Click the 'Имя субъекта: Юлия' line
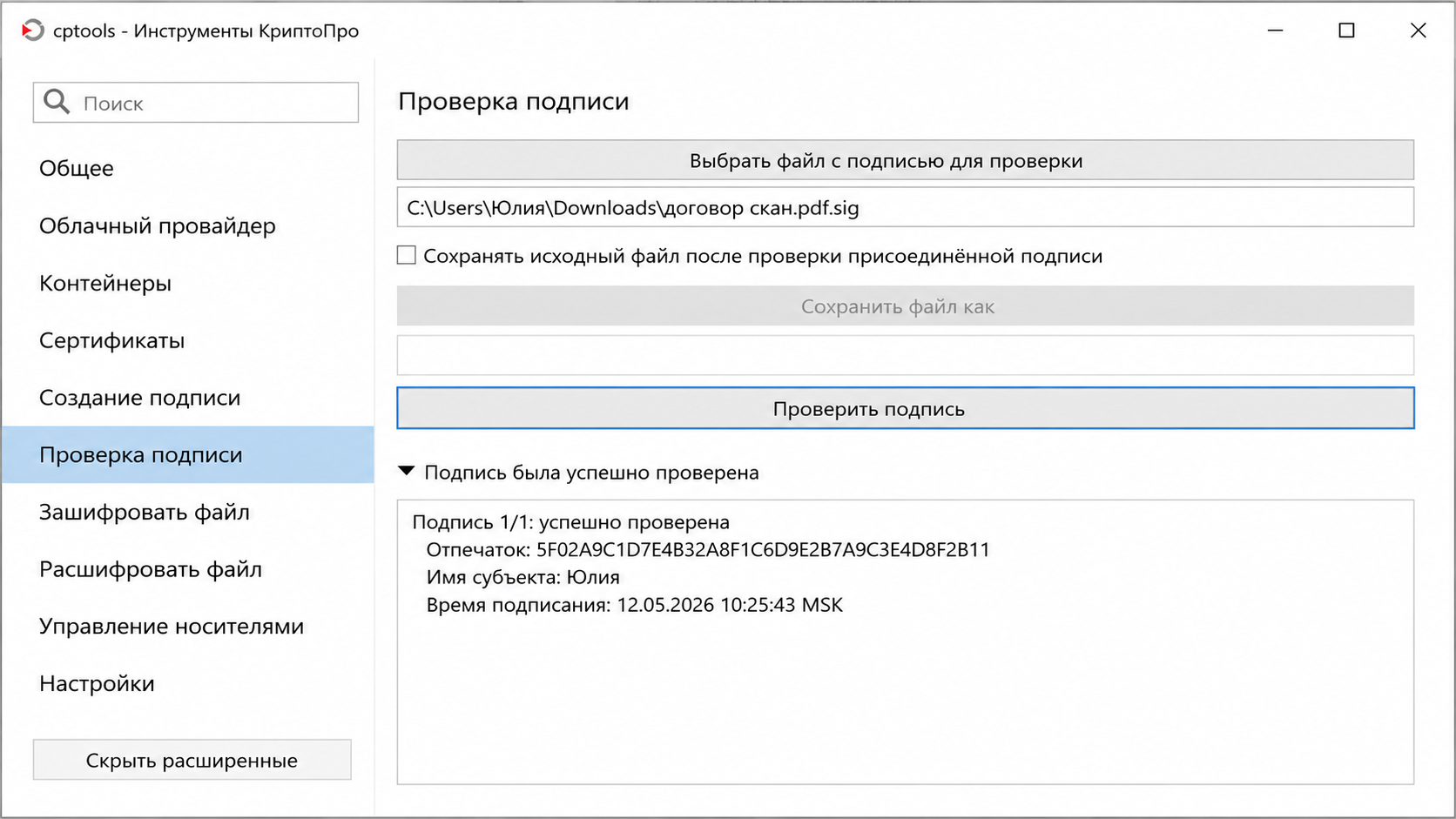Image resolution: width=1456 pixels, height=819 pixels. (523, 578)
